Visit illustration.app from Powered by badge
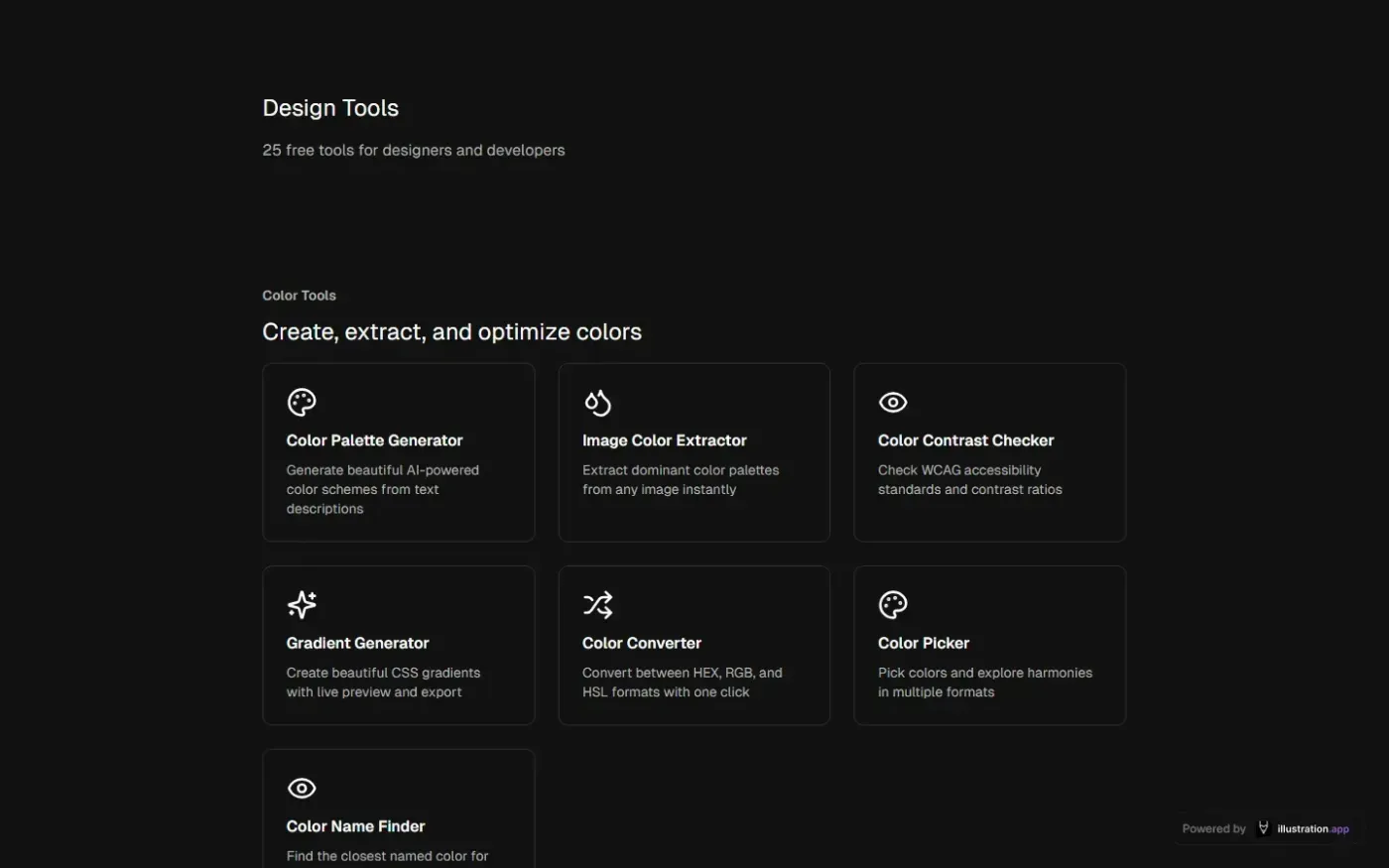This screenshot has height=868, width=1389. pos(1266,828)
